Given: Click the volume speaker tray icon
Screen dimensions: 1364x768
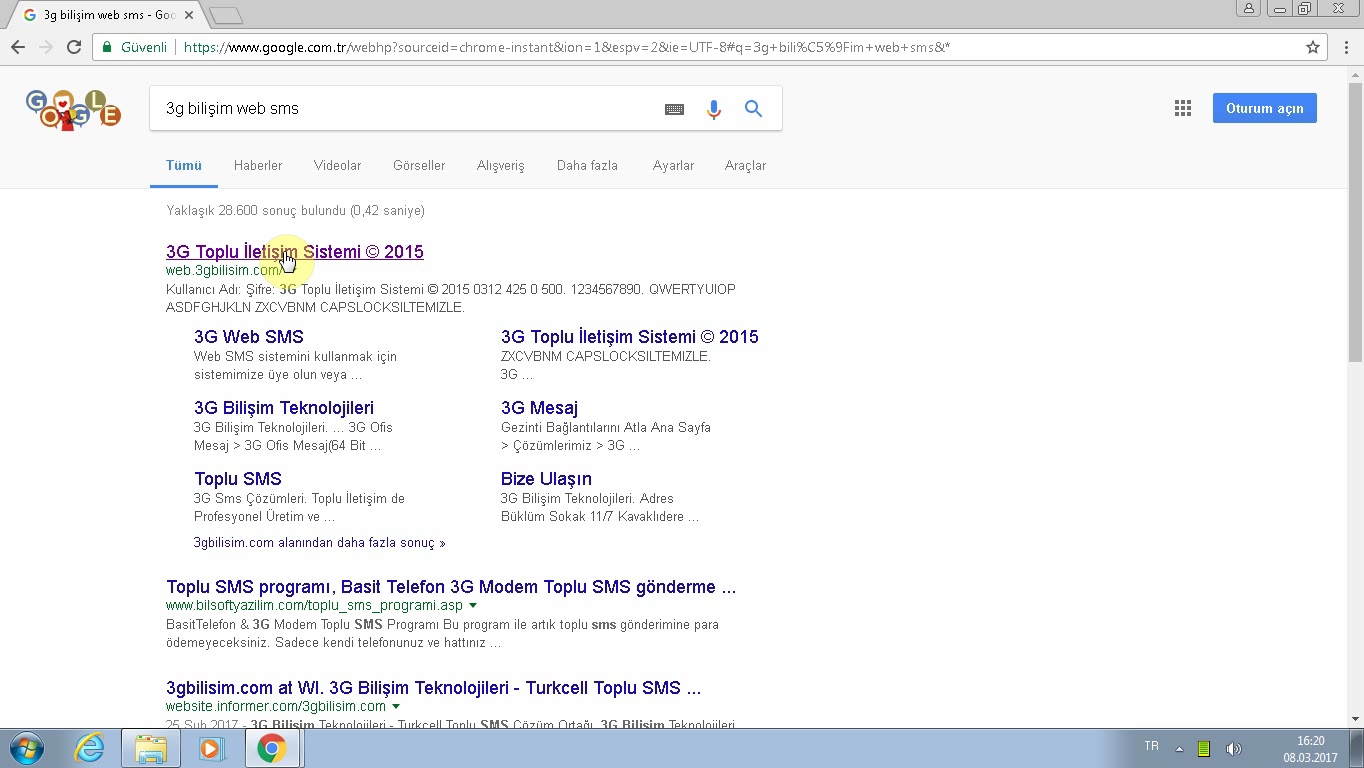Looking at the screenshot, I should click(x=1233, y=749).
